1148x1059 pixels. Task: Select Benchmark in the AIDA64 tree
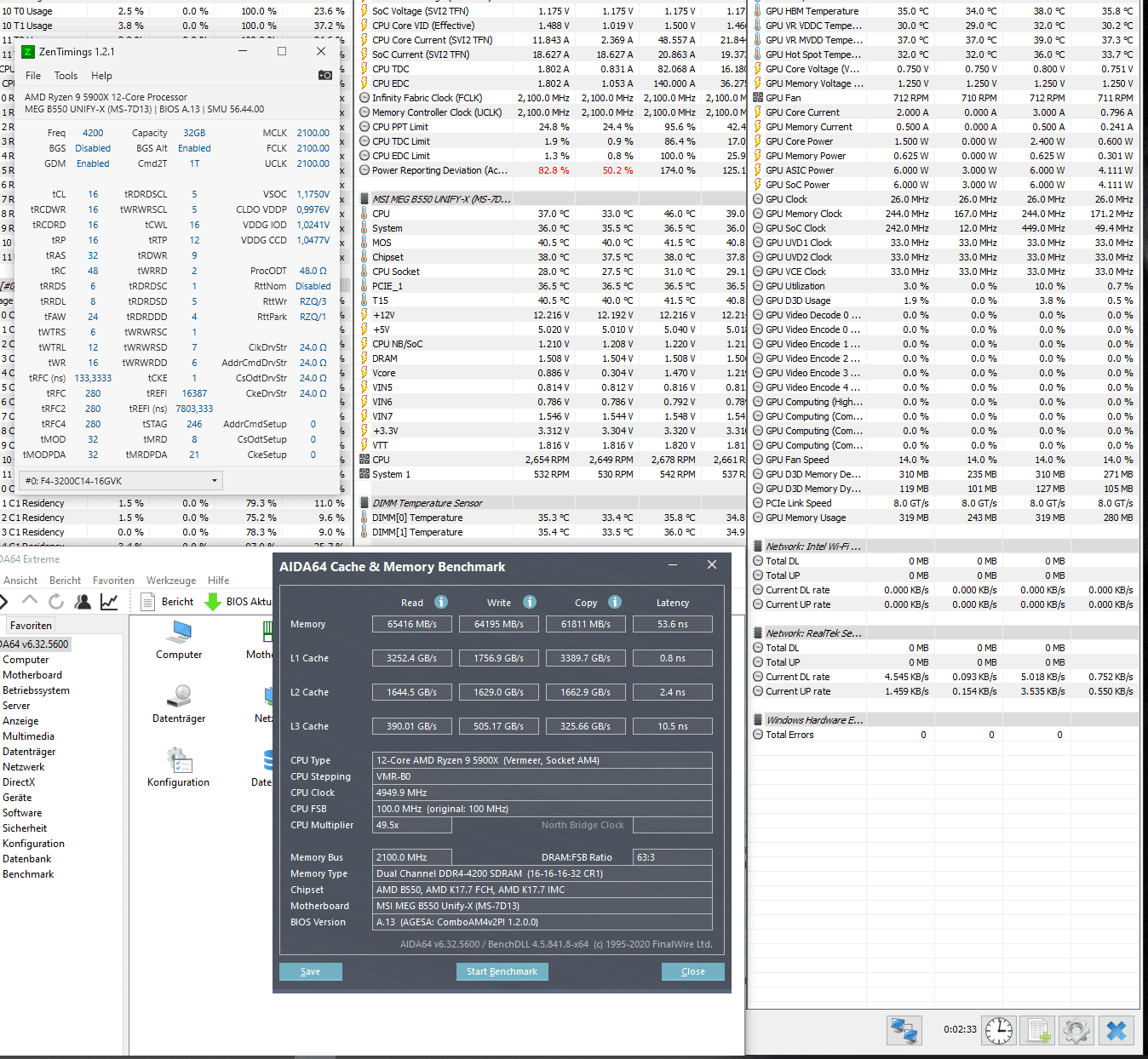pos(28,874)
